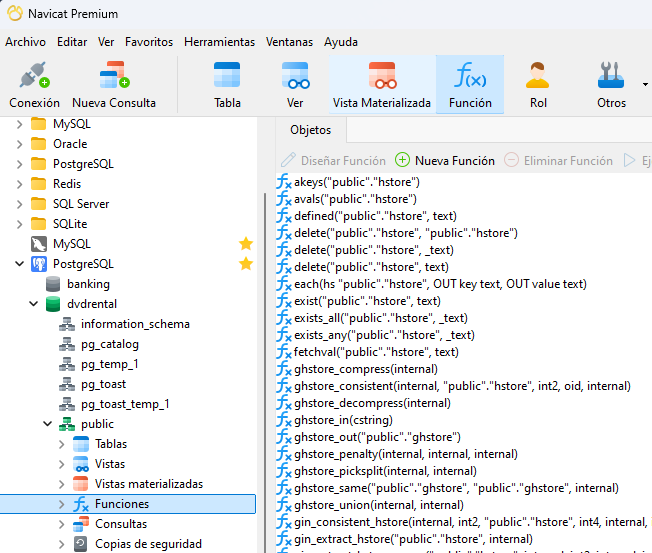Click the Funciones fx icon in tree
This screenshot has height=553, width=652.
81,504
